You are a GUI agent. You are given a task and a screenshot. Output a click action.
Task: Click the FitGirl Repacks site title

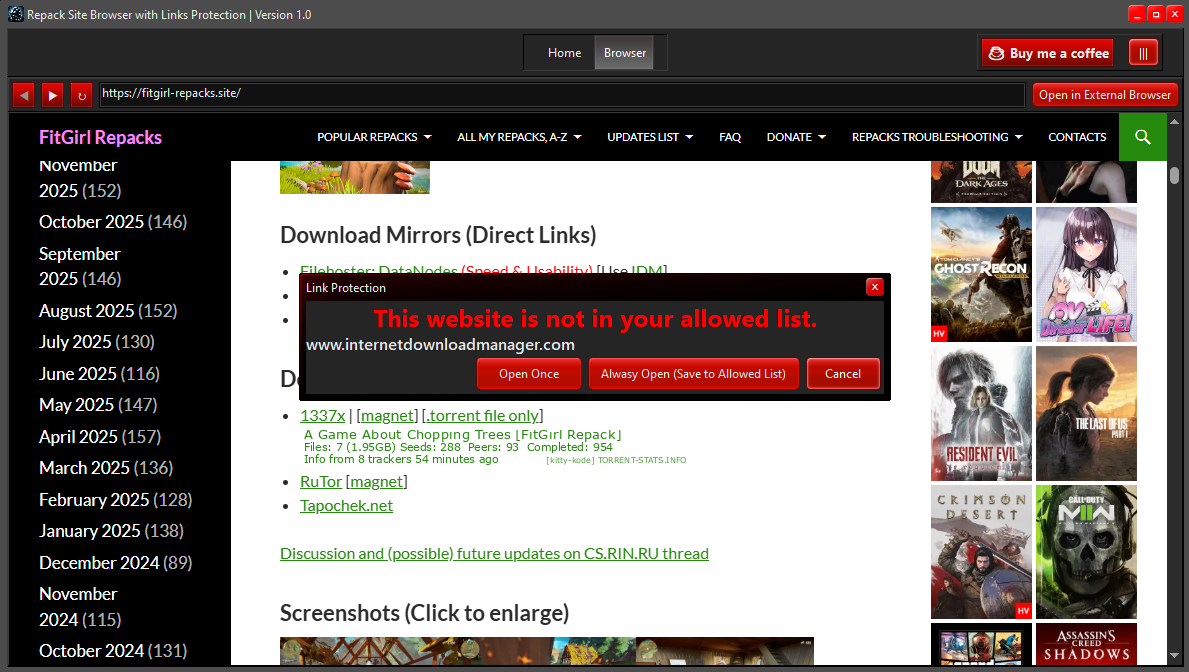click(100, 137)
